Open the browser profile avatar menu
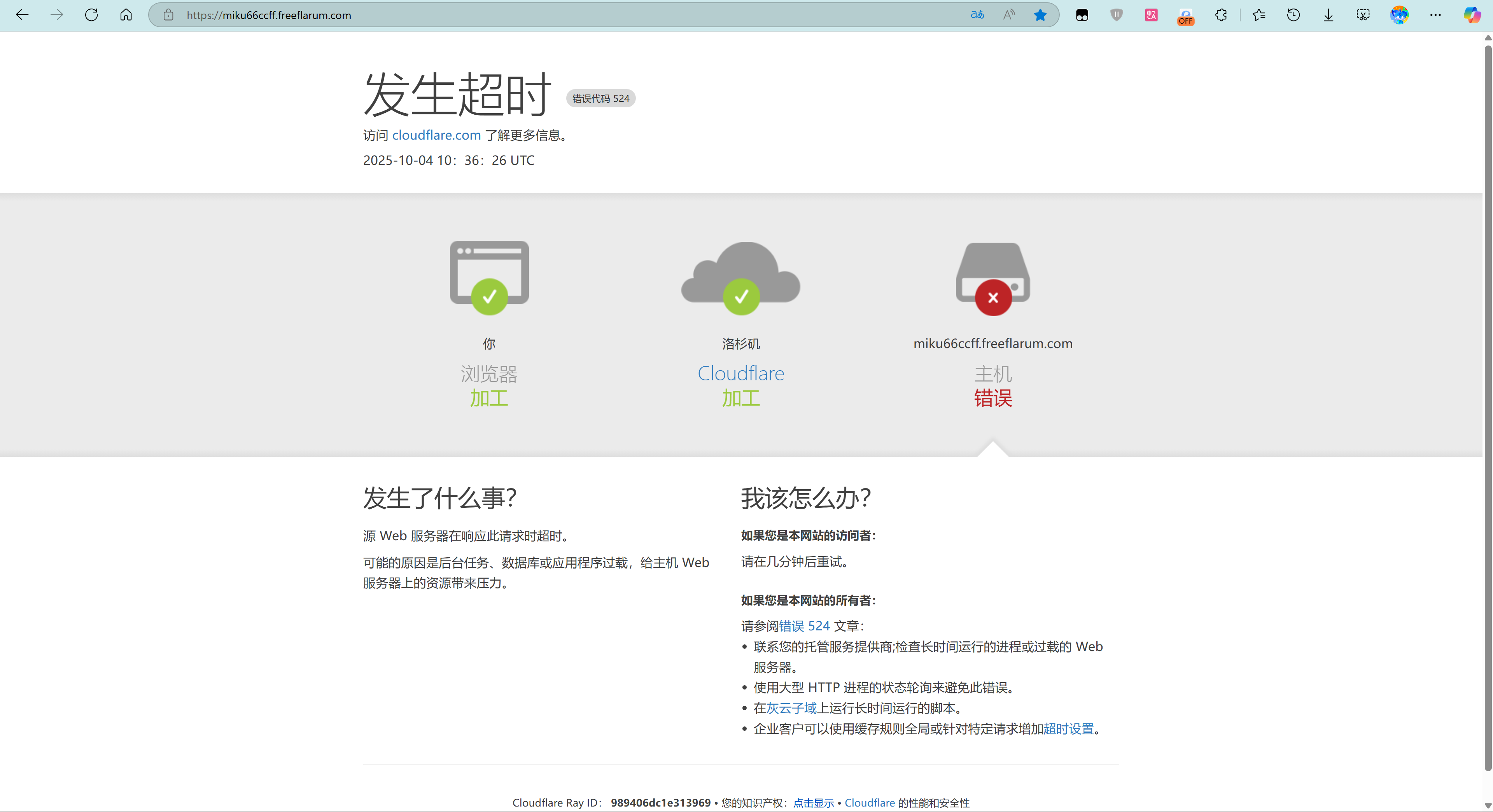 (1399, 15)
